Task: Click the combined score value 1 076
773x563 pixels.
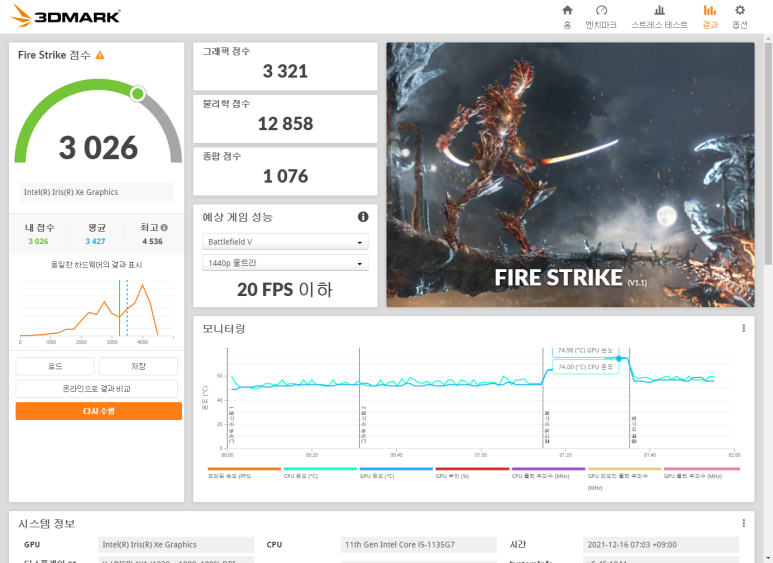Action: [x=285, y=176]
